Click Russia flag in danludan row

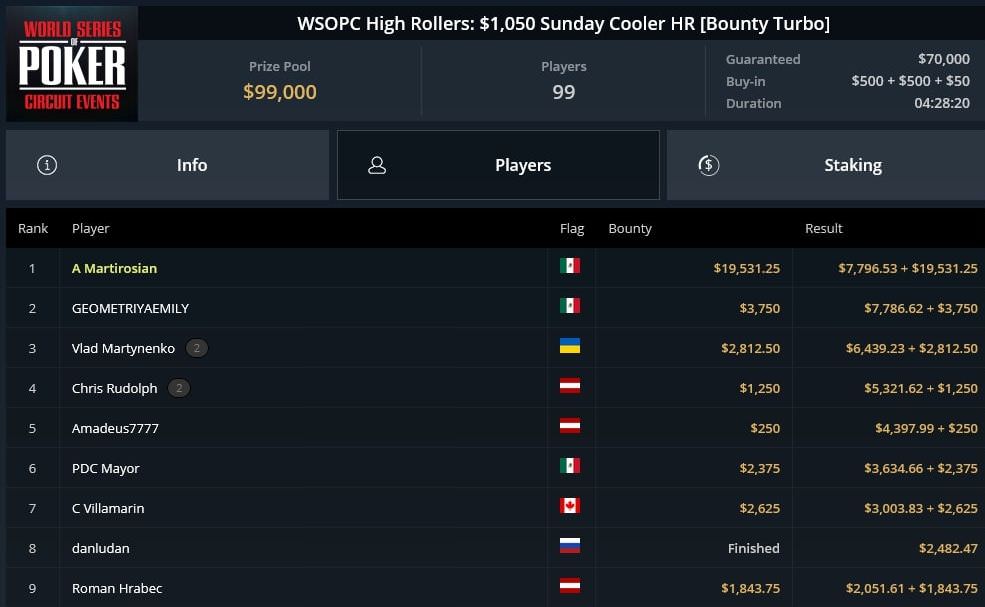(x=570, y=545)
